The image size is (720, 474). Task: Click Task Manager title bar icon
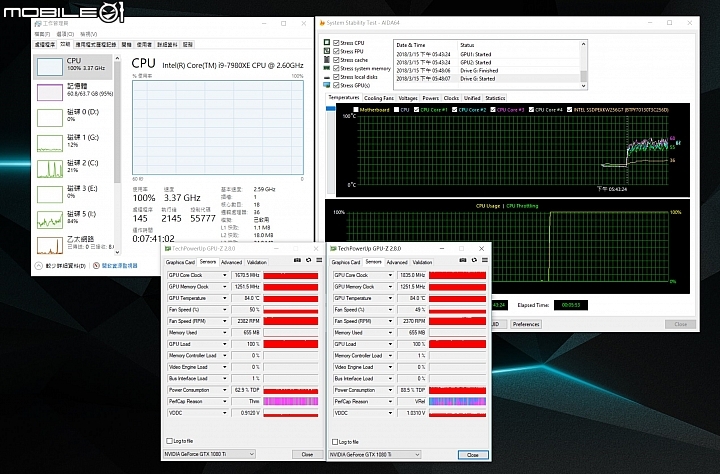tap(38, 23)
